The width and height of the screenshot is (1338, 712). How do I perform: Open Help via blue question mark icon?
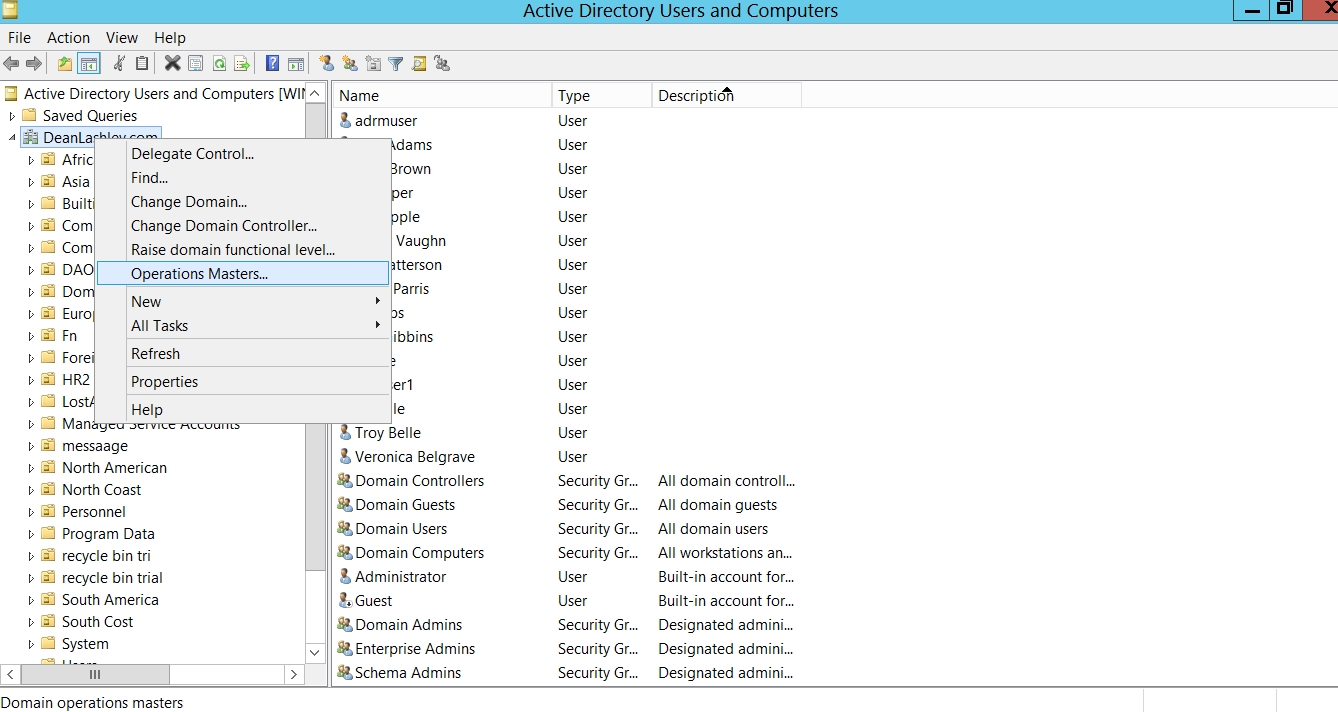(272, 64)
